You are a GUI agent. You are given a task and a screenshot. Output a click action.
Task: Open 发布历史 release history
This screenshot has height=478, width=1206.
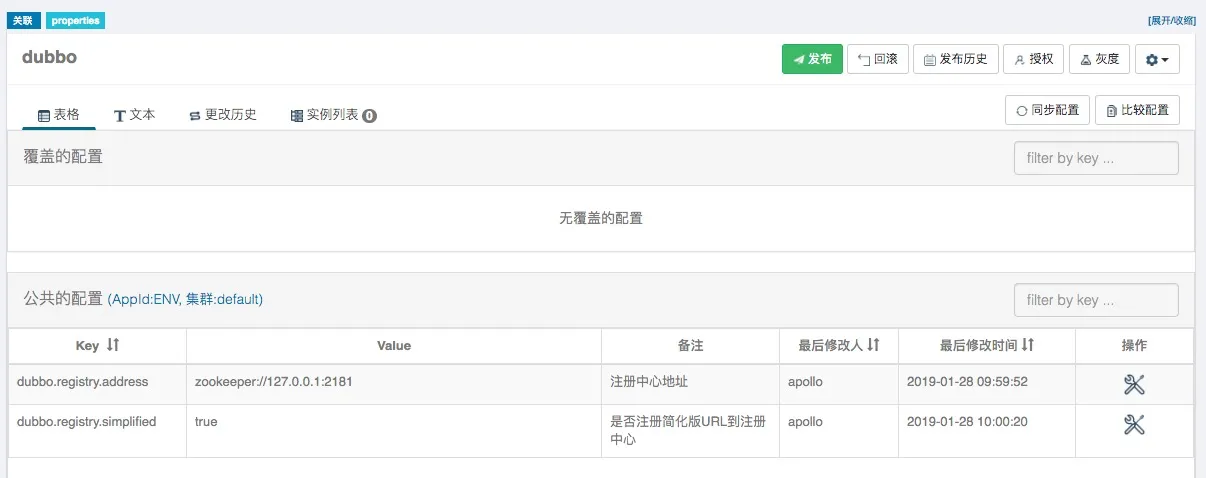955,59
